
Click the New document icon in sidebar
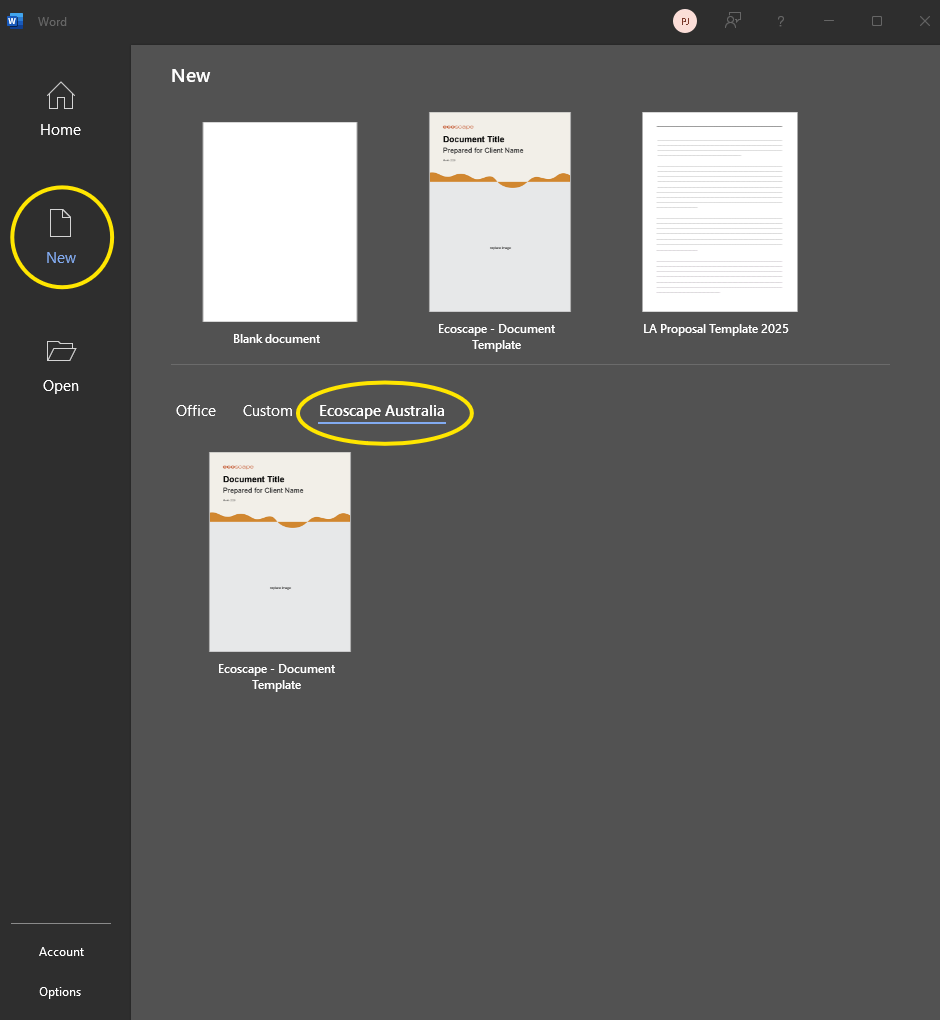click(60, 222)
